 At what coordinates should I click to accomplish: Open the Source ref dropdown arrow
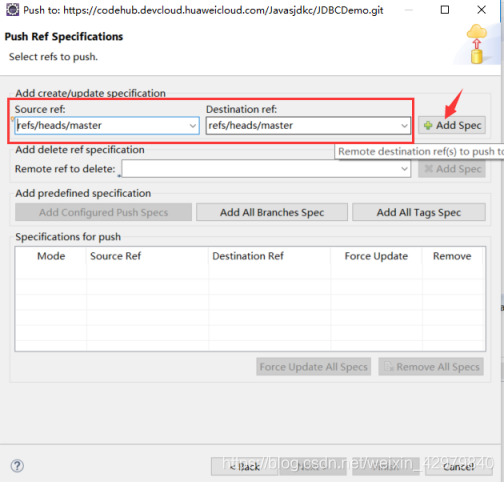point(193,126)
